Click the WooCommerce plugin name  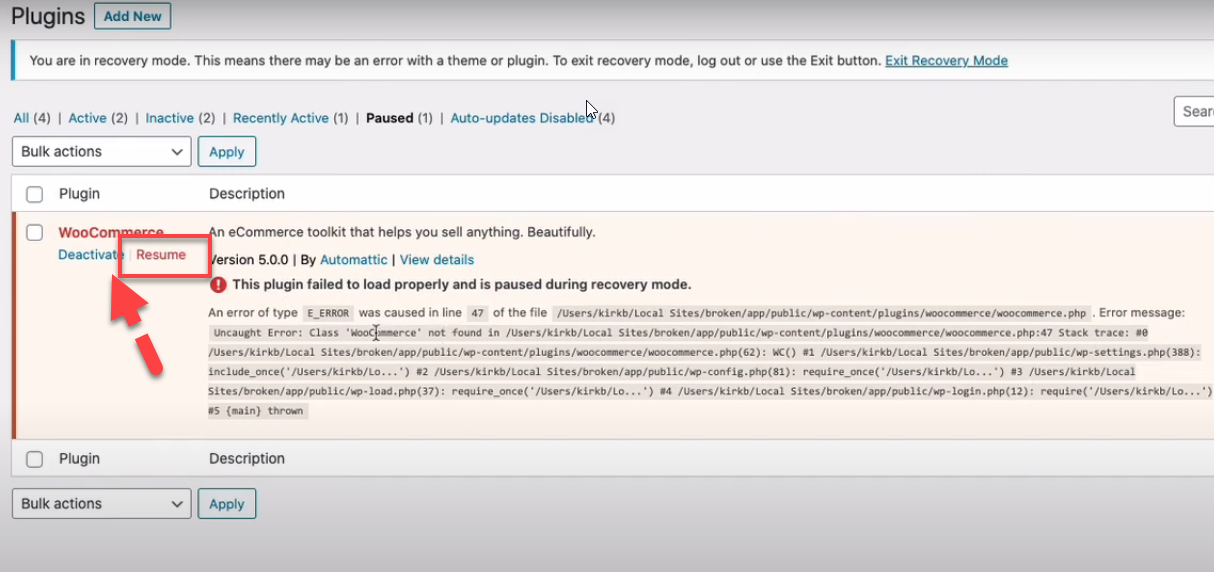(111, 232)
